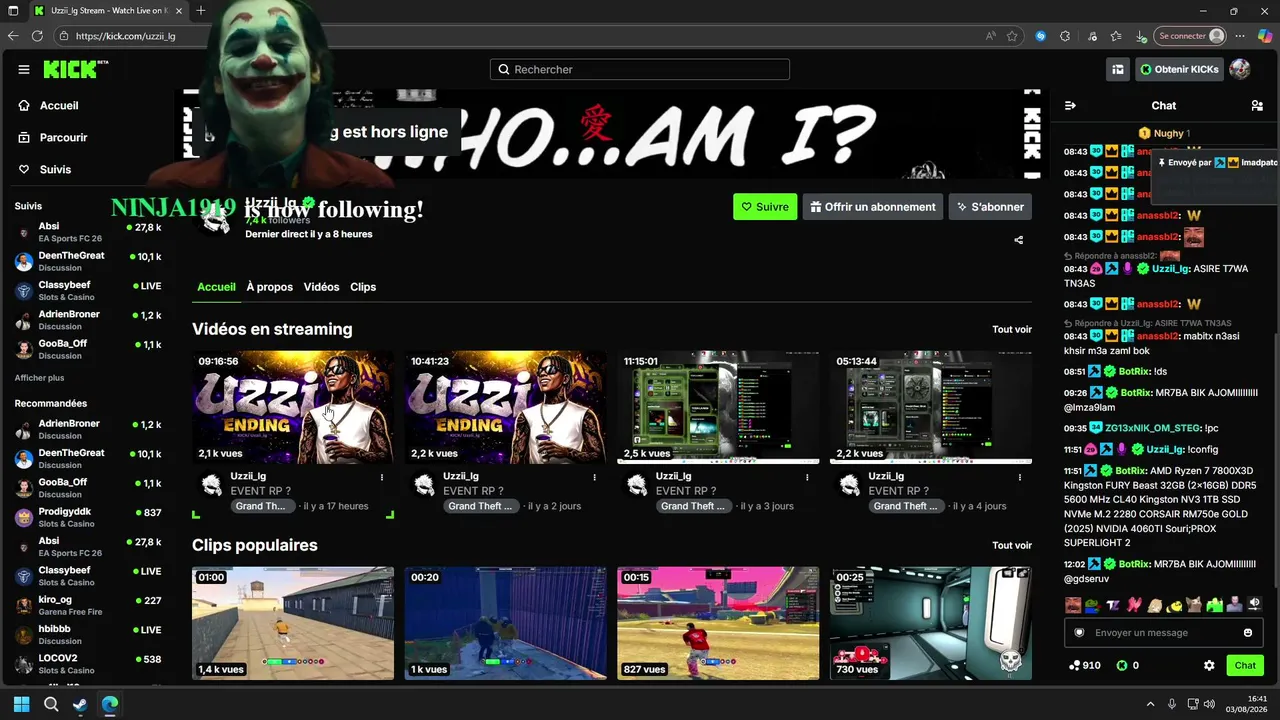
Task: Expand followed channels with Afficher plus
Action: 39,378
